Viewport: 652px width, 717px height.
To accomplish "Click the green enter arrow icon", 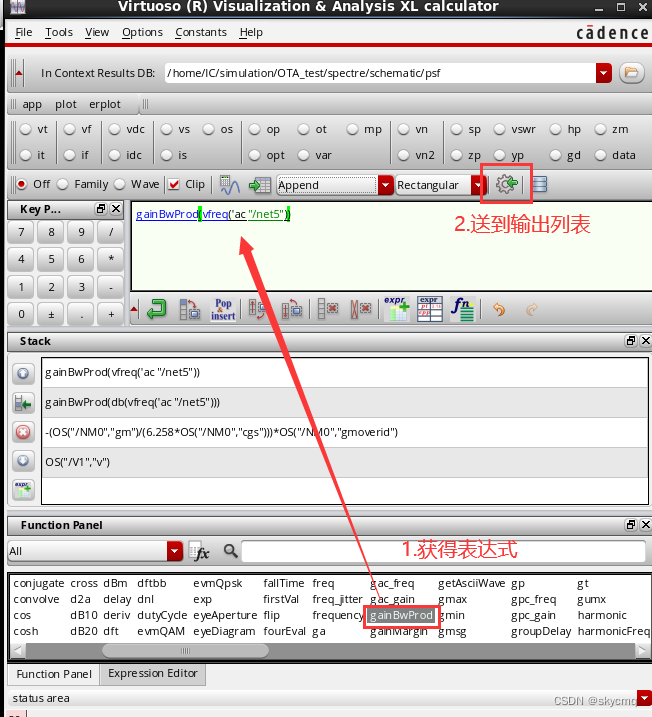I will point(157,310).
